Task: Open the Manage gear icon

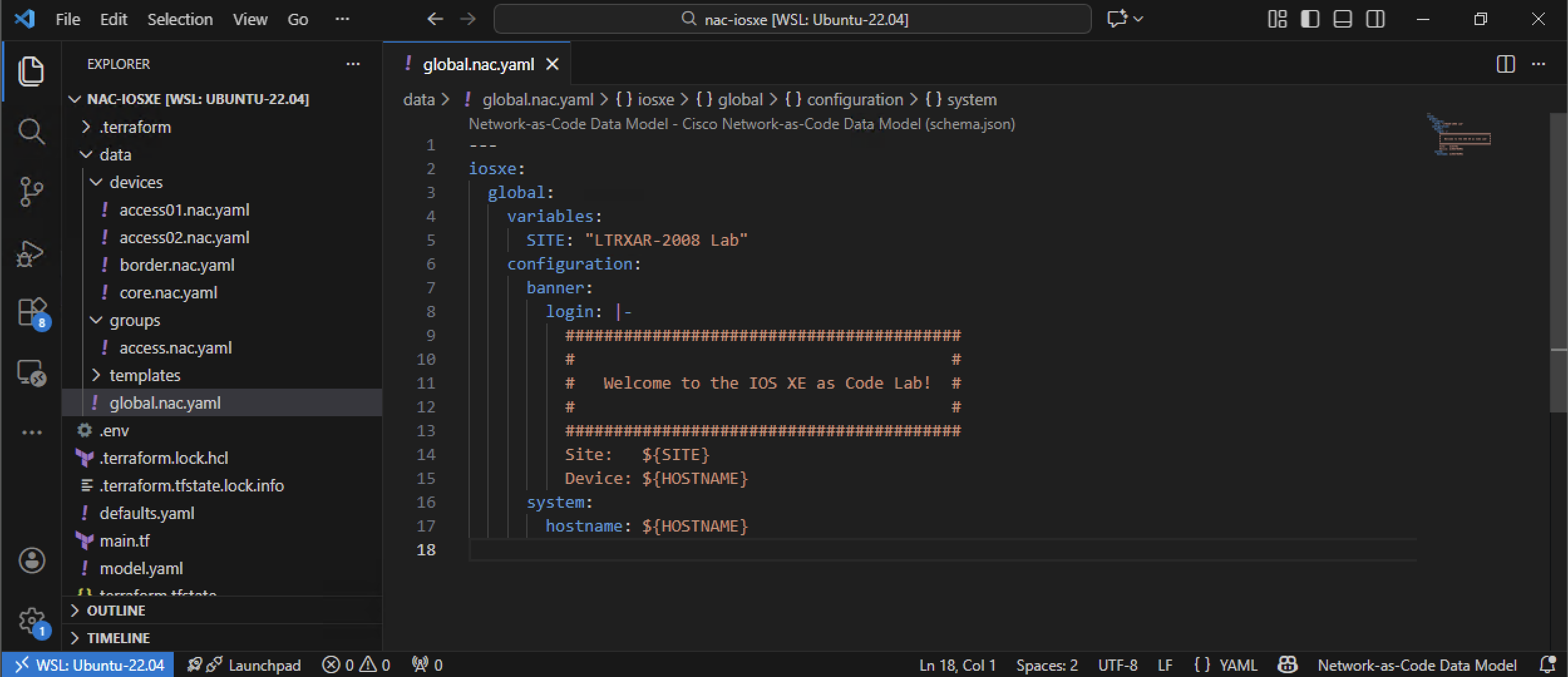Action: (x=33, y=622)
